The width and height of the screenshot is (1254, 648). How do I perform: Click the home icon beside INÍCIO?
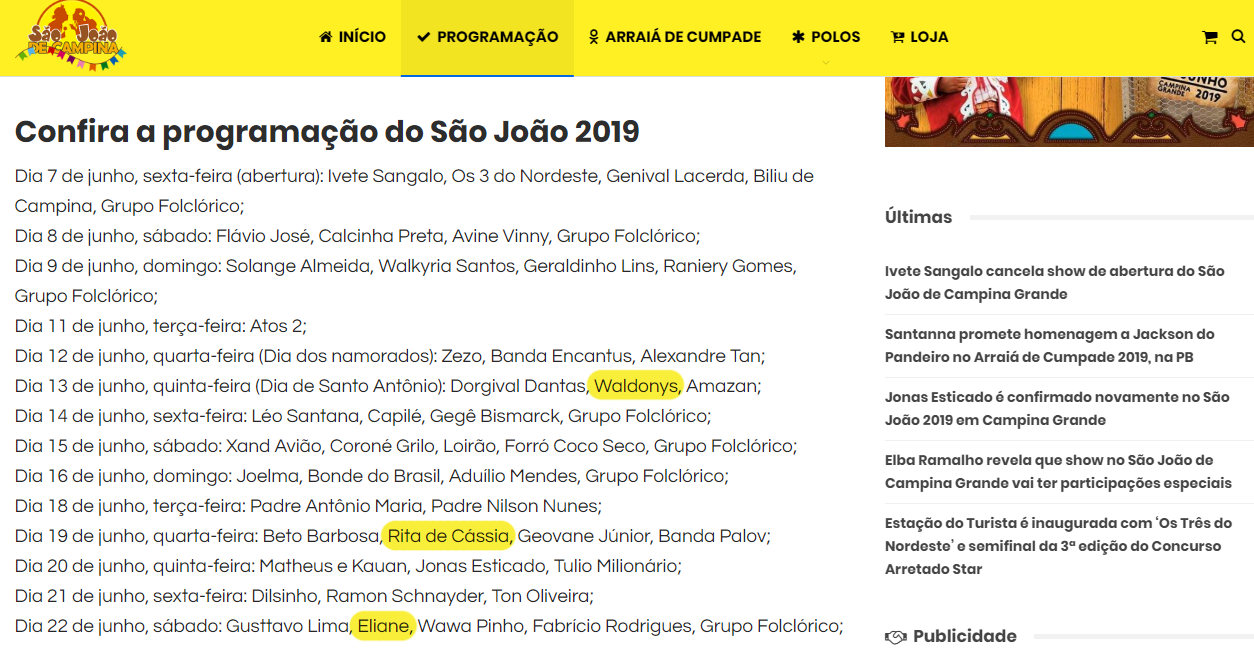[x=326, y=37]
